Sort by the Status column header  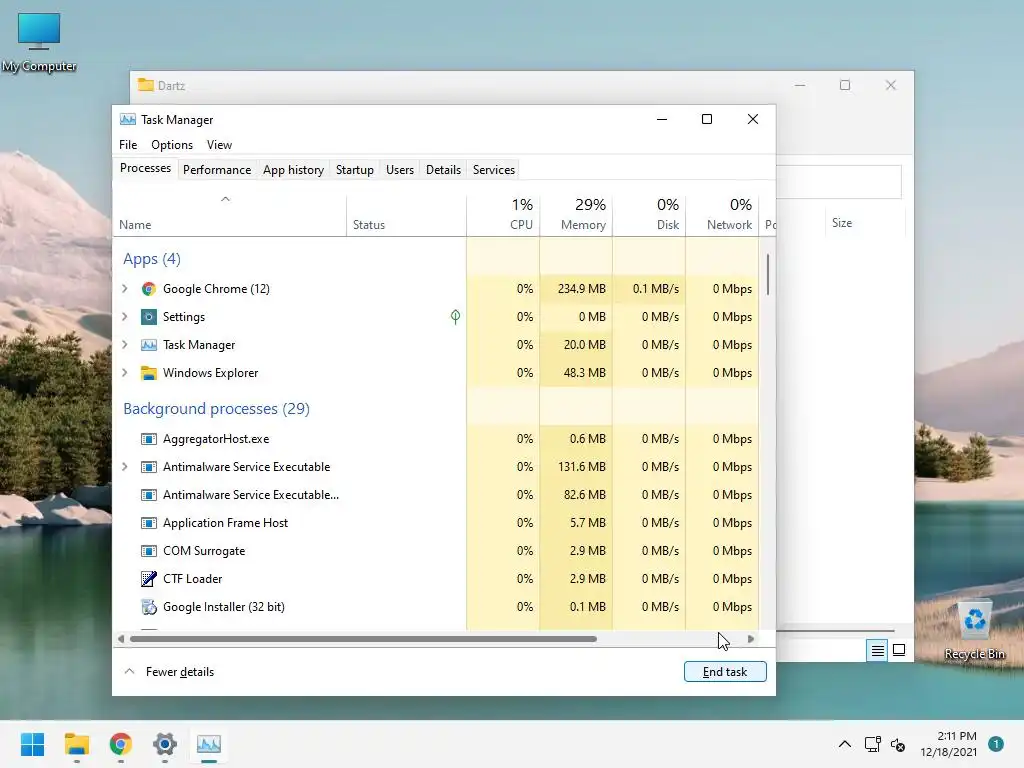click(x=406, y=216)
